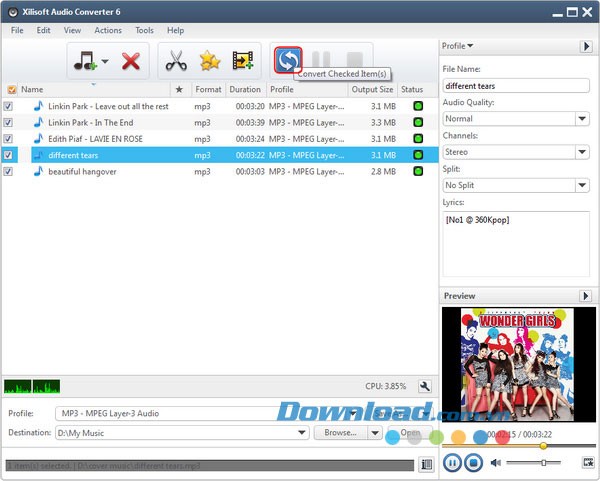The width and height of the screenshot is (600, 481).
Task: Click the Add File music note icon
Action: tap(85, 61)
